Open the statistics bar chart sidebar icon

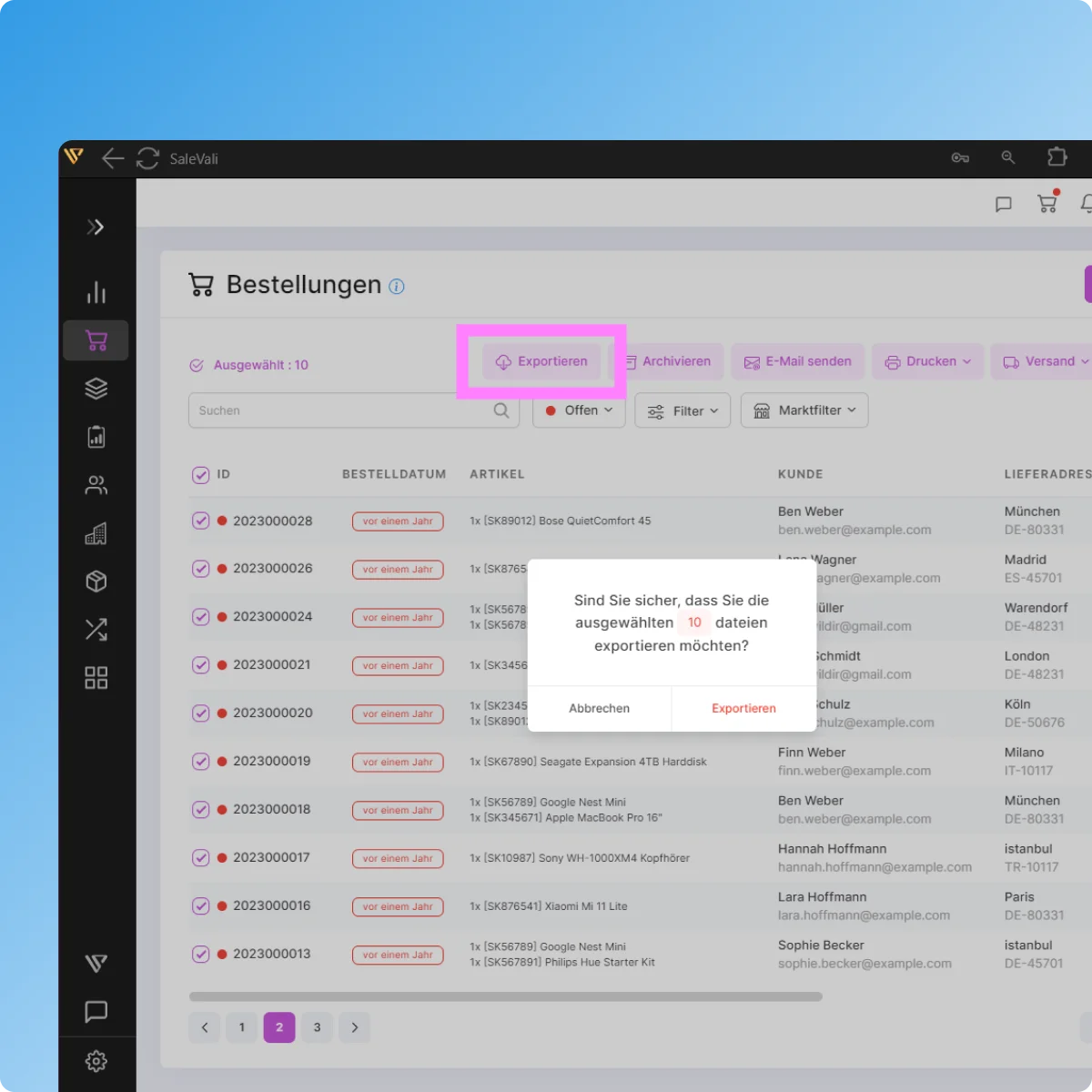pyautogui.click(x=96, y=292)
